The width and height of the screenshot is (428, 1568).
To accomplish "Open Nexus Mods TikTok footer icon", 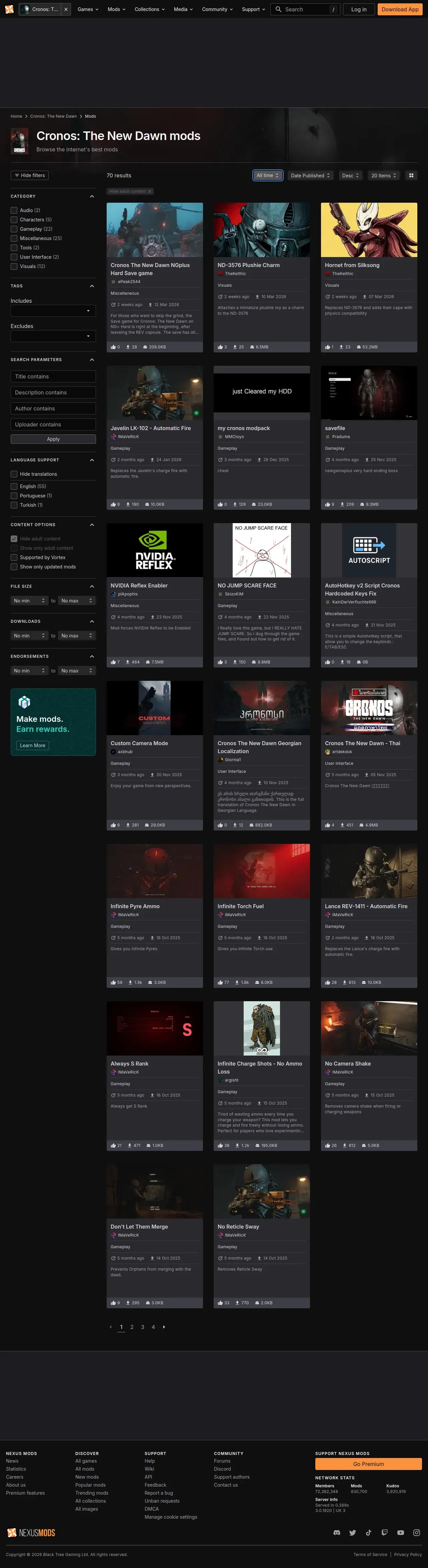I will point(368,1533).
